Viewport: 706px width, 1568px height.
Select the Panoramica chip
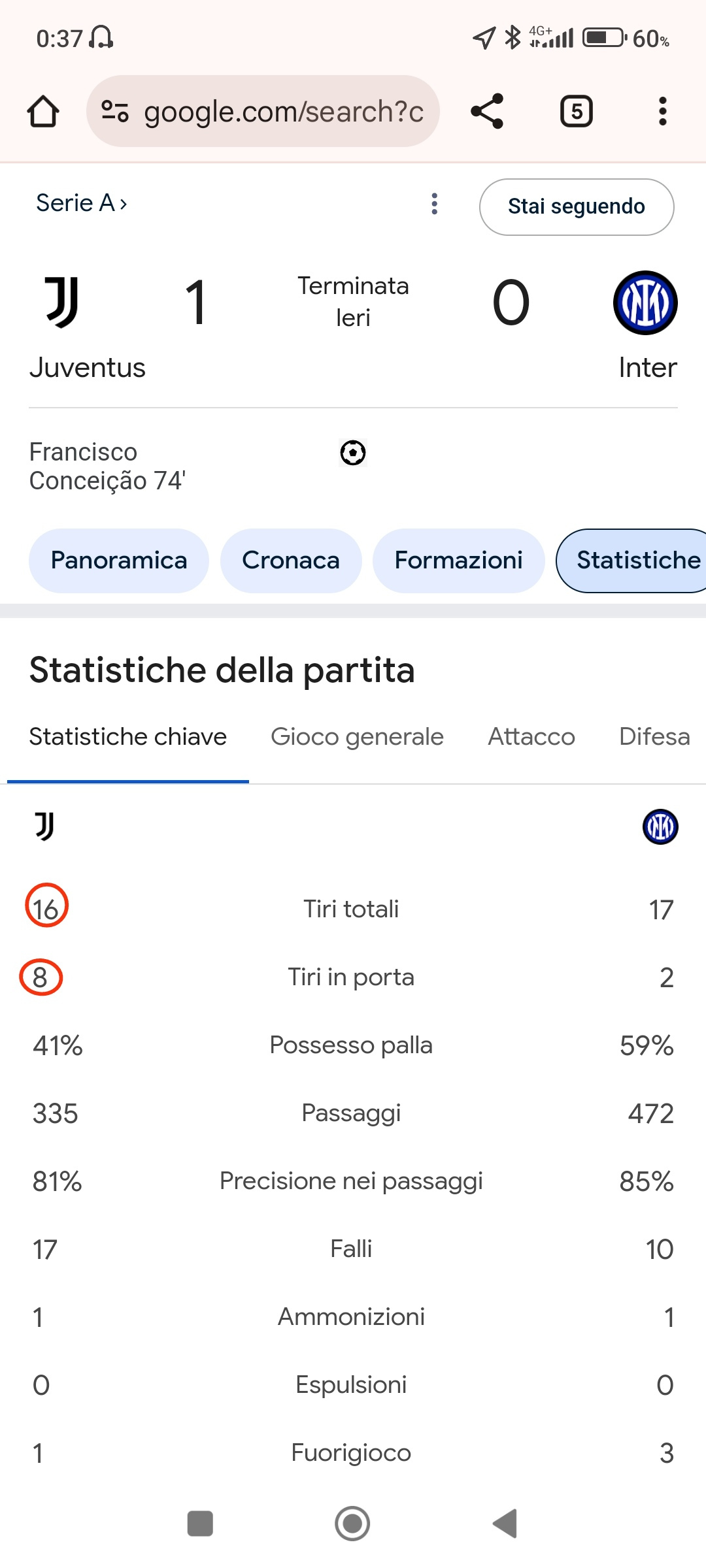pyautogui.click(x=119, y=561)
